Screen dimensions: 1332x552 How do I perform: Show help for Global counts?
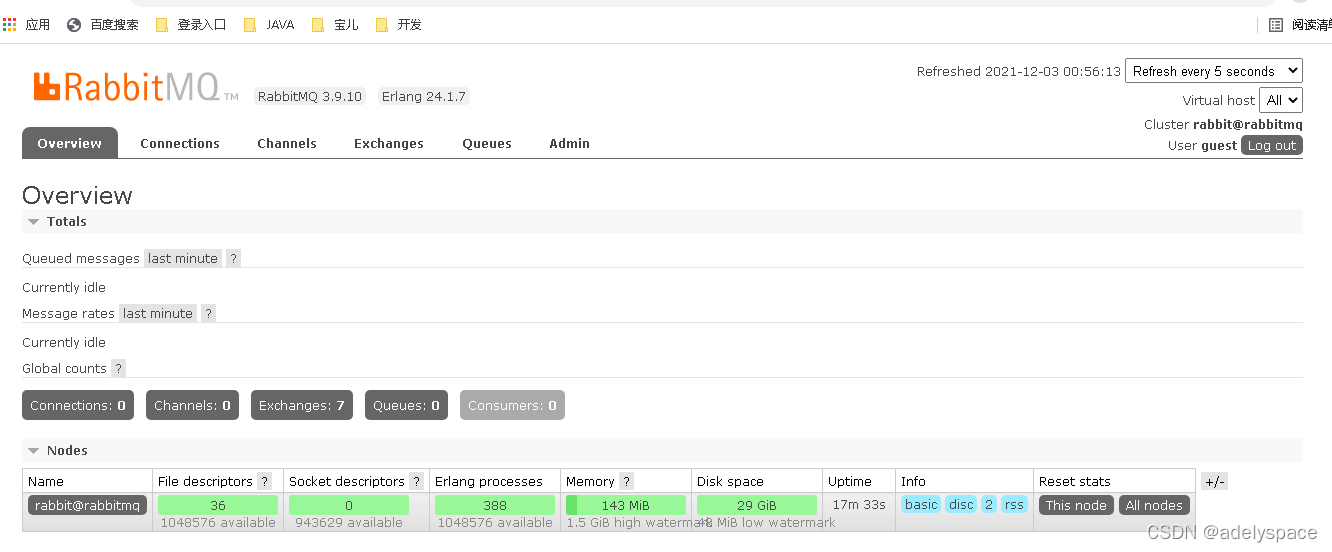(118, 368)
